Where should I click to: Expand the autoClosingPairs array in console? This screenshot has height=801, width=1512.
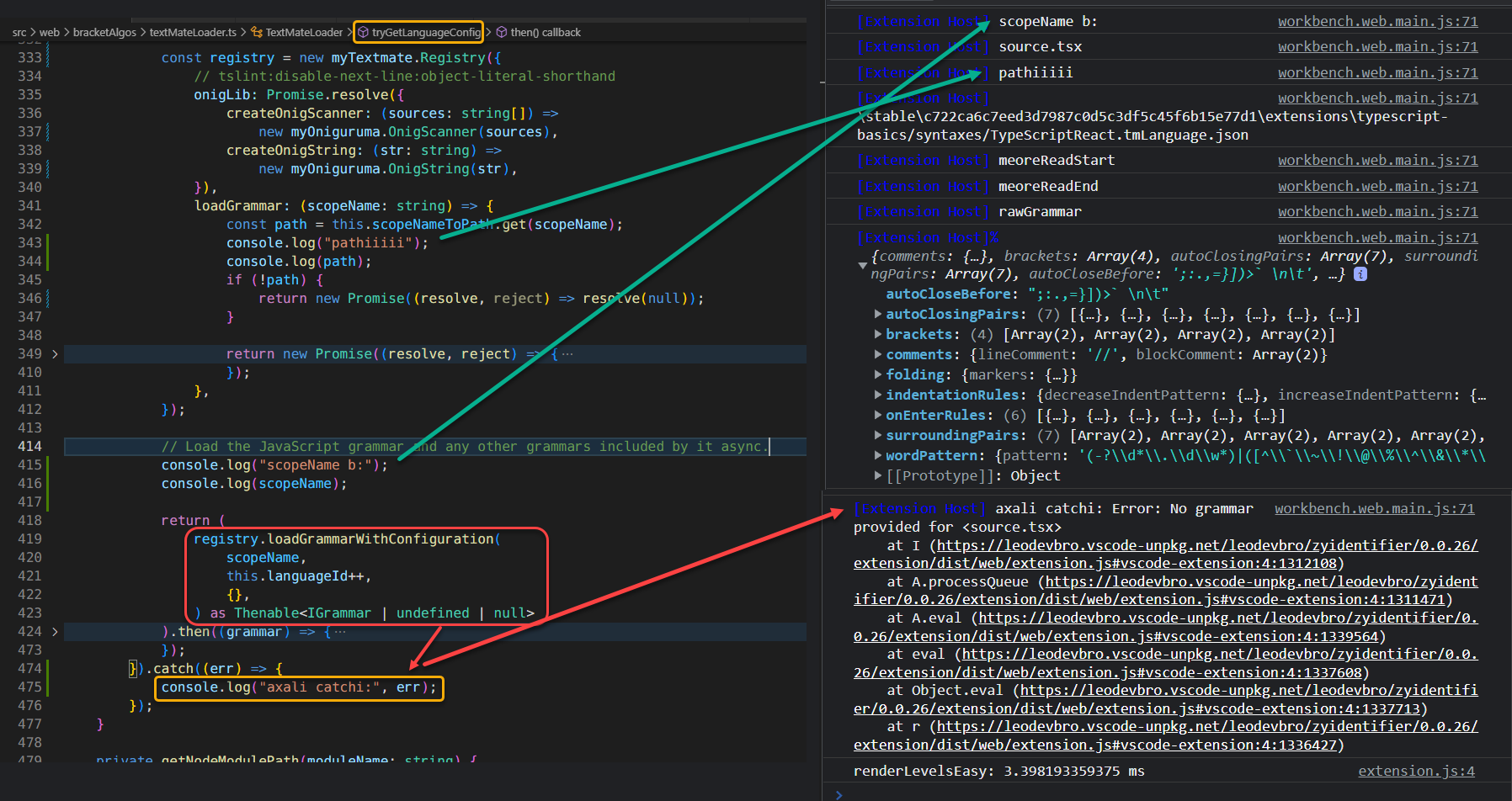878,314
